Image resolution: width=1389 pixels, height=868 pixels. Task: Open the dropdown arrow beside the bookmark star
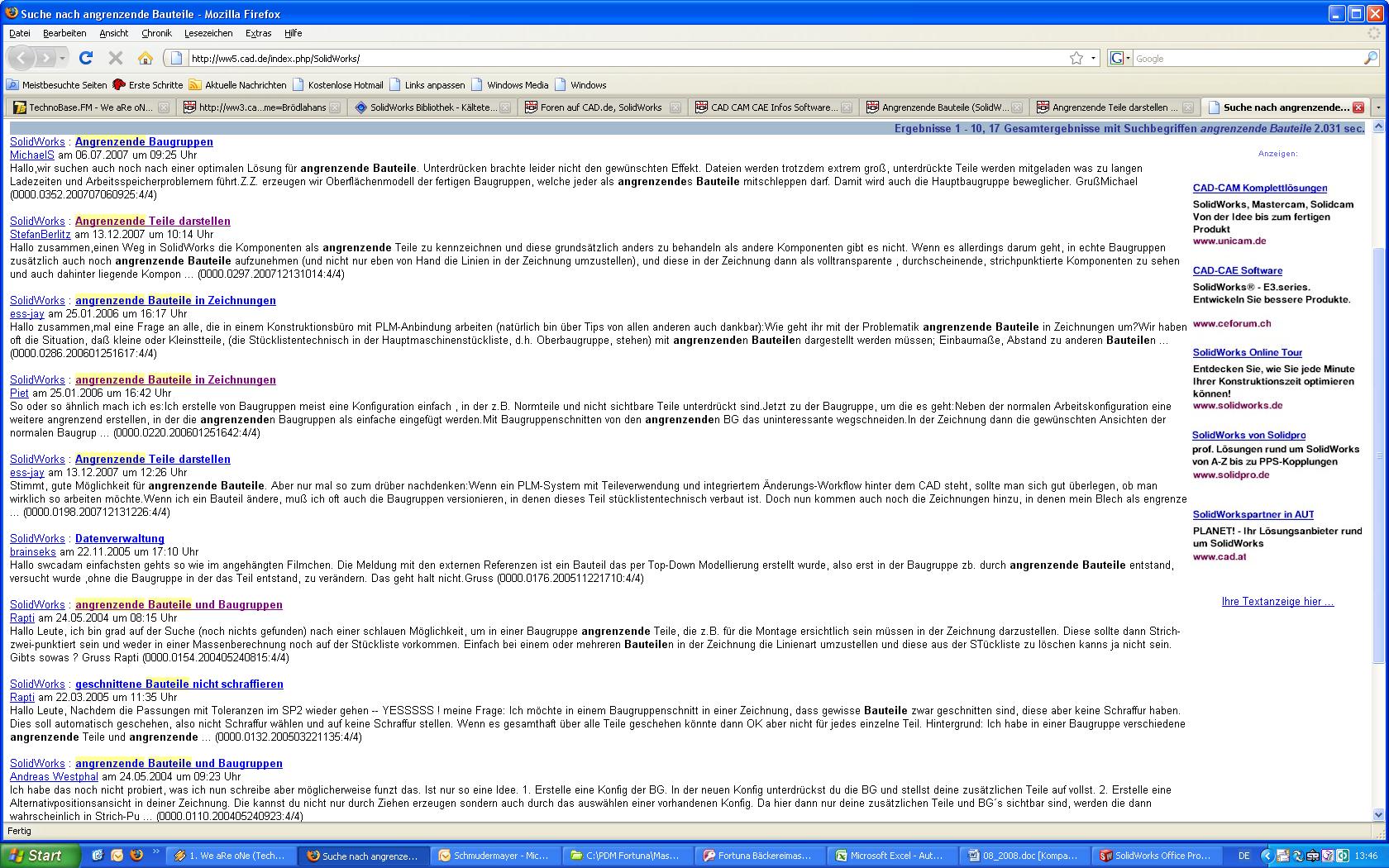point(1093,58)
